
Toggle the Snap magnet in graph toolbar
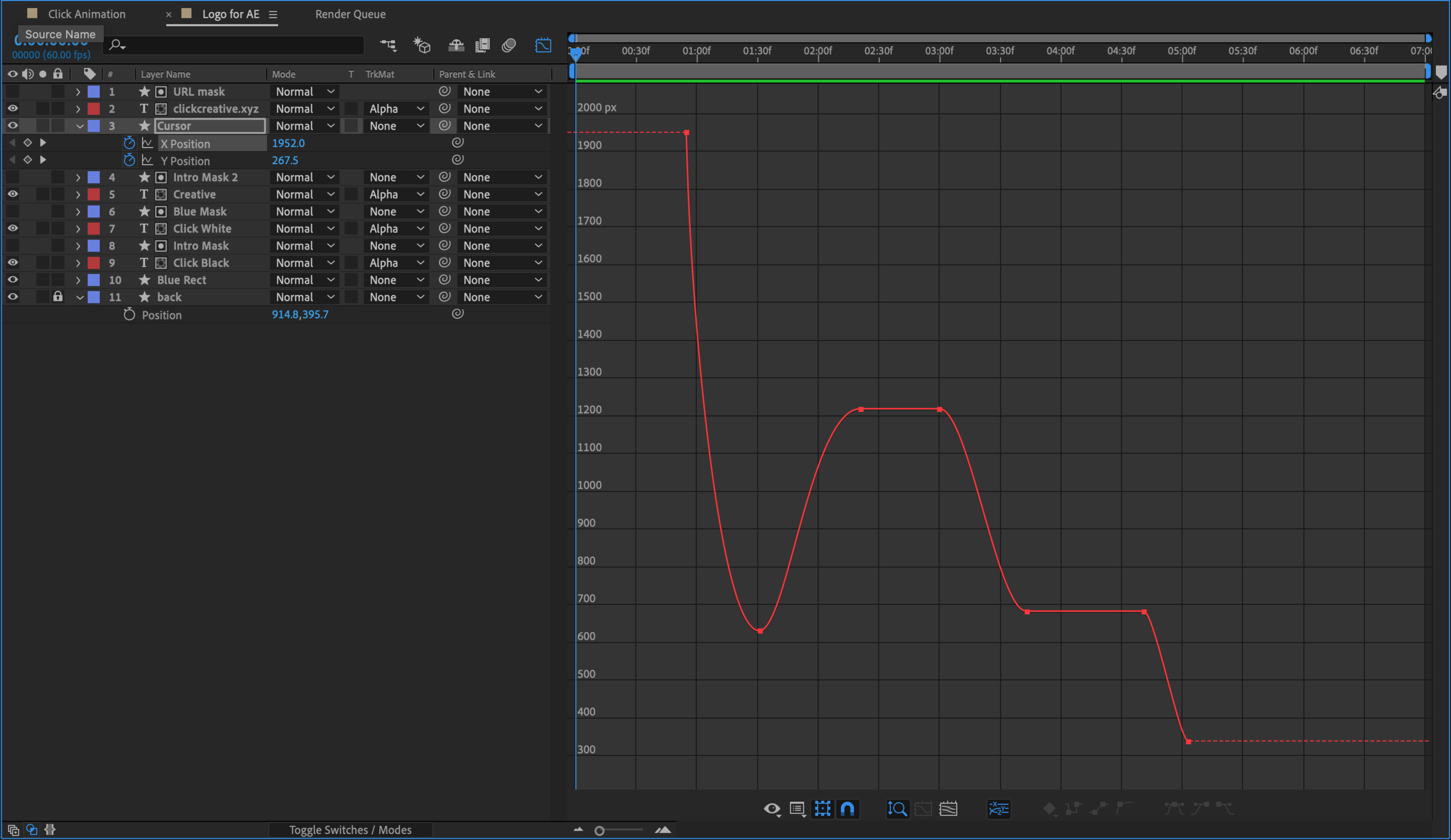click(x=847, y=809)
